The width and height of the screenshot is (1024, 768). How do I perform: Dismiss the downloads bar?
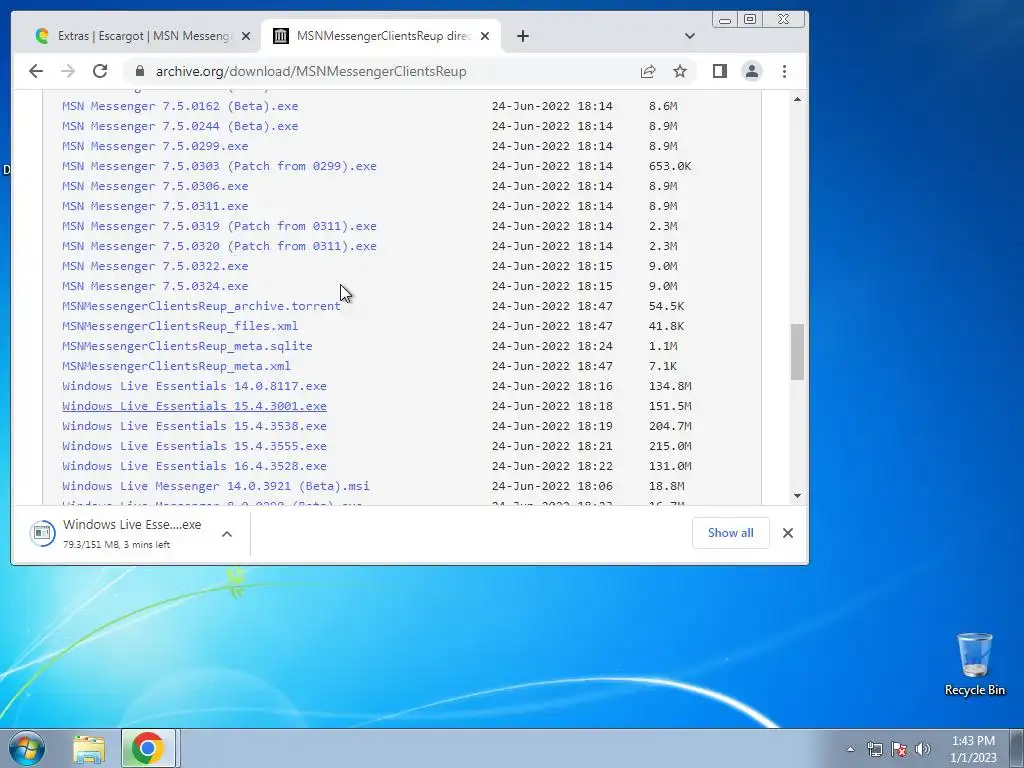tap(788, 533)
